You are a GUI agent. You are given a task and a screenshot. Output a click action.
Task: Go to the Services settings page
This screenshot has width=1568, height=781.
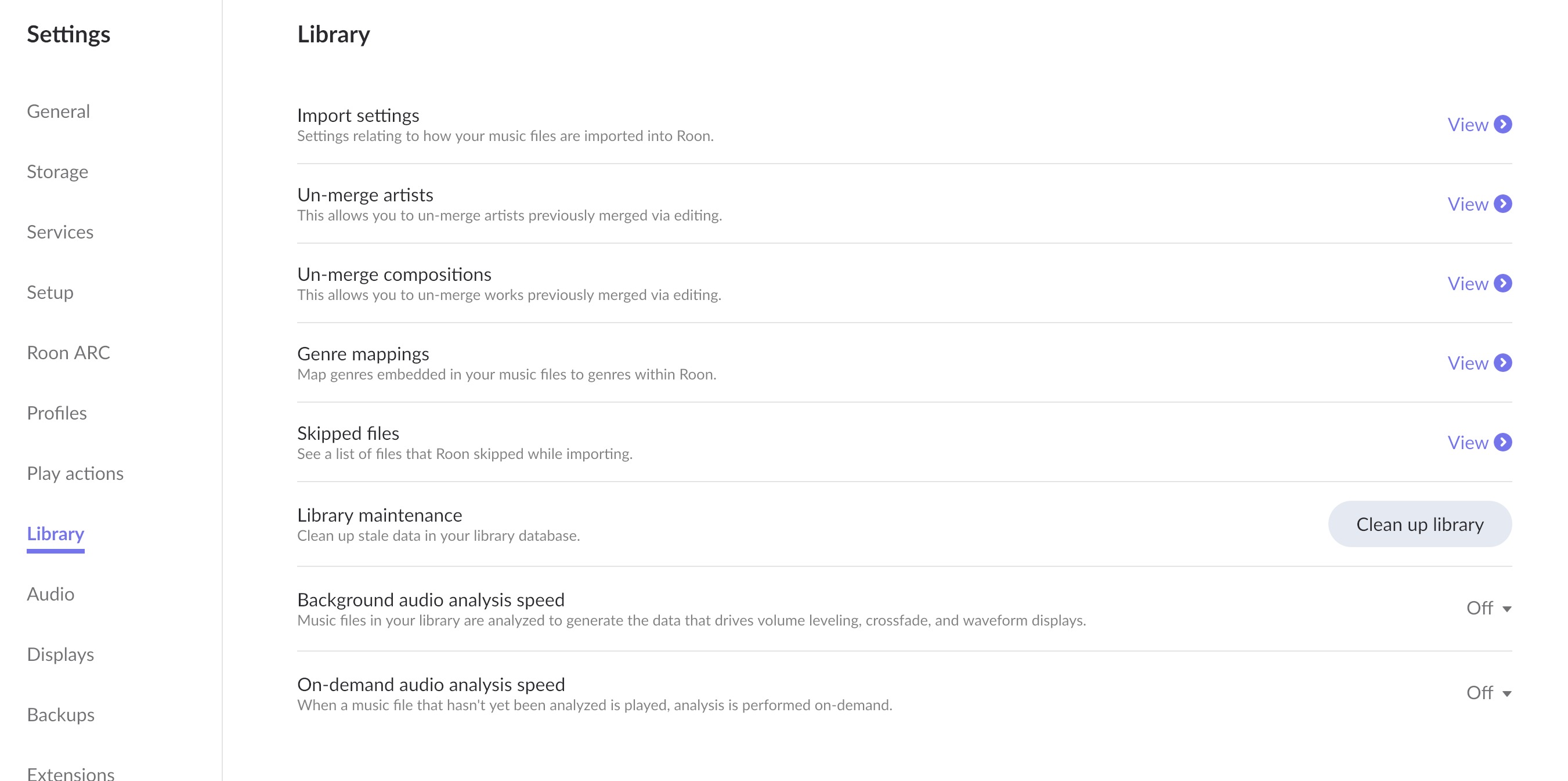coord(60,232)
